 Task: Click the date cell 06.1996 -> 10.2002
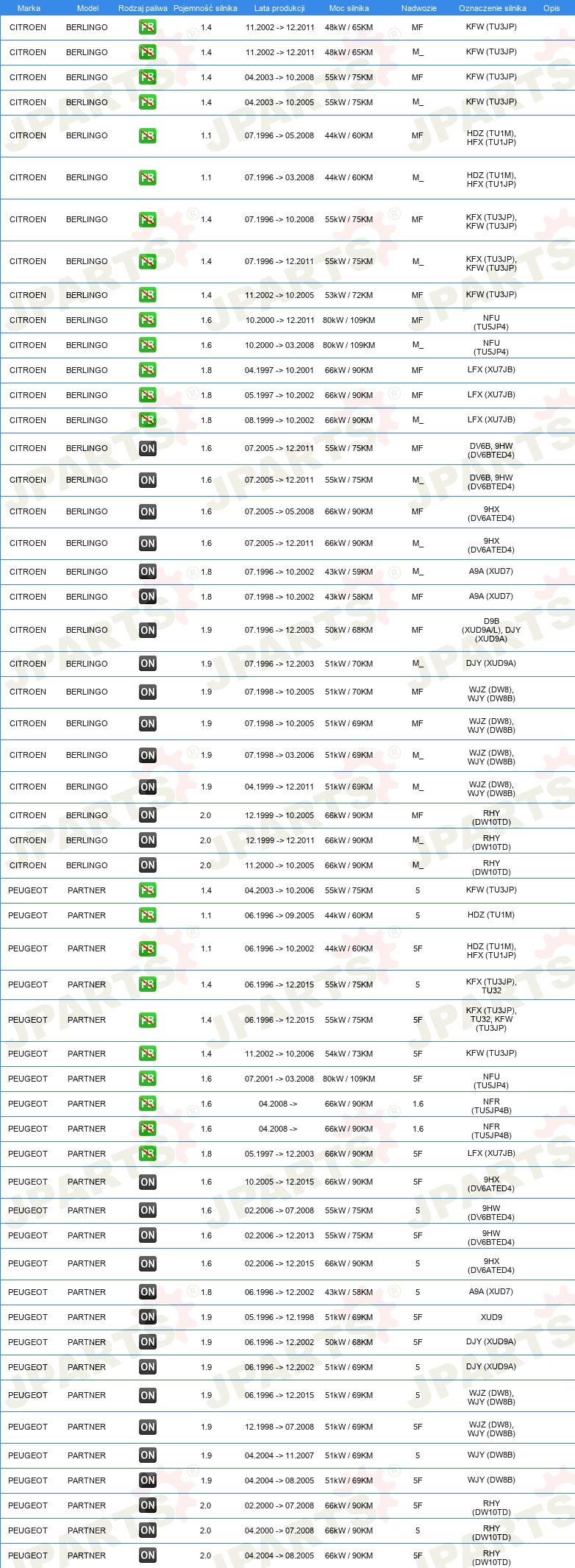pyautogui.click(x=279, y=948)
